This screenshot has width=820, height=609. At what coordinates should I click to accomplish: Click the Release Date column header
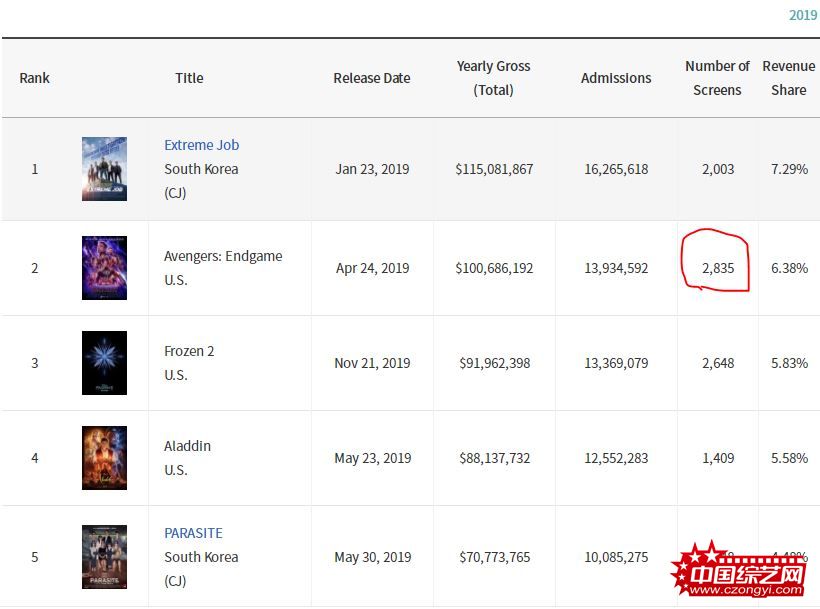point(372,78)
